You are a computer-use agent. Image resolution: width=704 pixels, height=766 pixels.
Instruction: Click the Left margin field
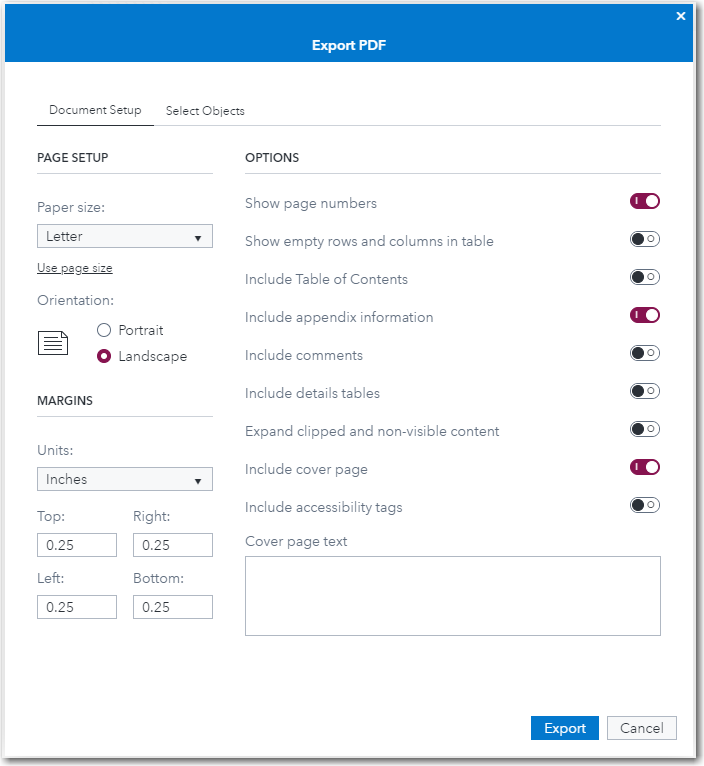point(77,607)
